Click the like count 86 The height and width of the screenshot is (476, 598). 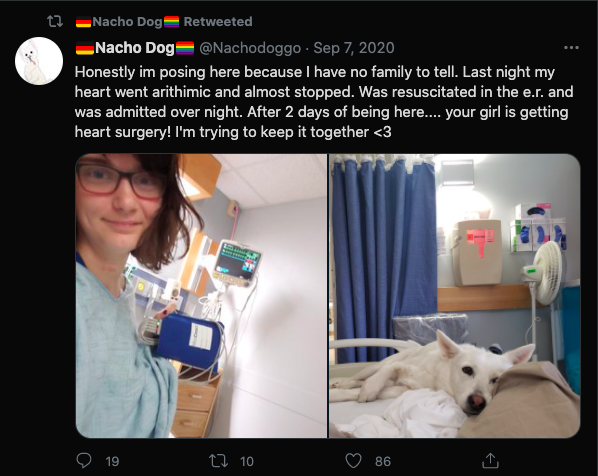pyautogui.click(x=383, y=462)
